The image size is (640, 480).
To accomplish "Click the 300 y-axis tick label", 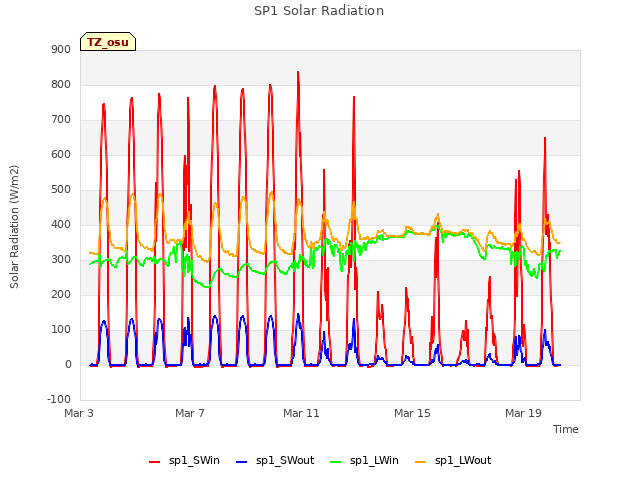I will point(61,260).
